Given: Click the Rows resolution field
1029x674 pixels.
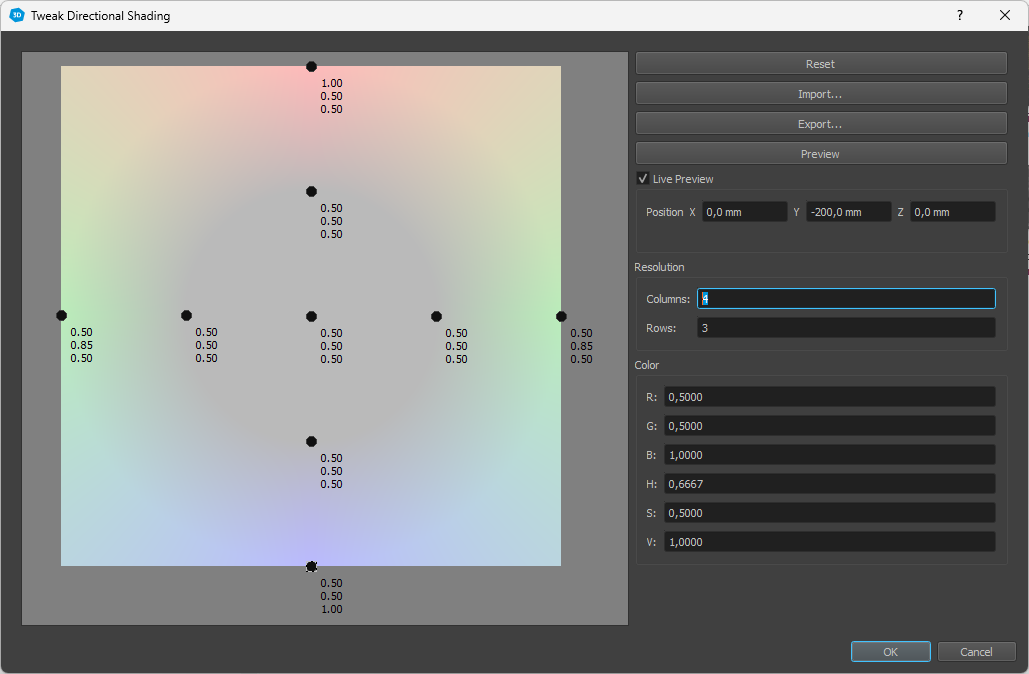Looking at the screenshot, I should (x=846, y=328).
